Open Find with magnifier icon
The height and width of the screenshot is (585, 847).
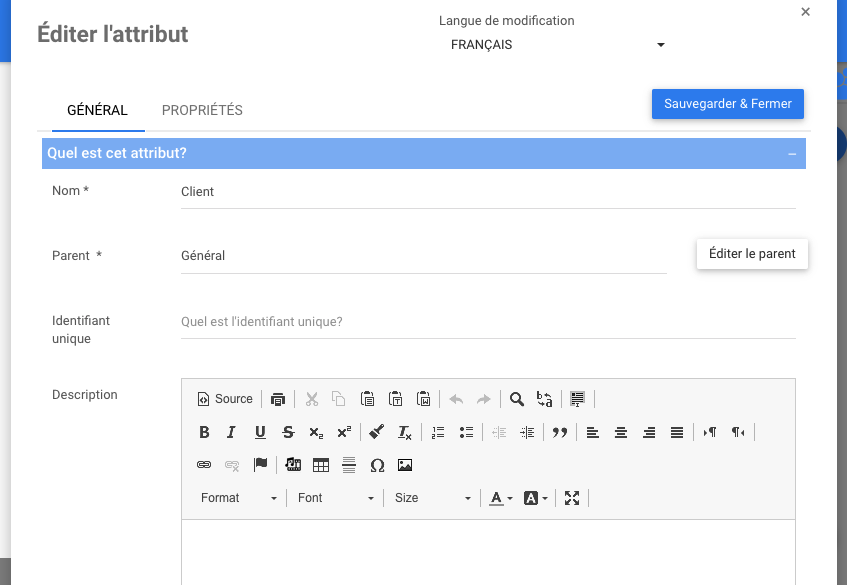(x=517, y=399)
